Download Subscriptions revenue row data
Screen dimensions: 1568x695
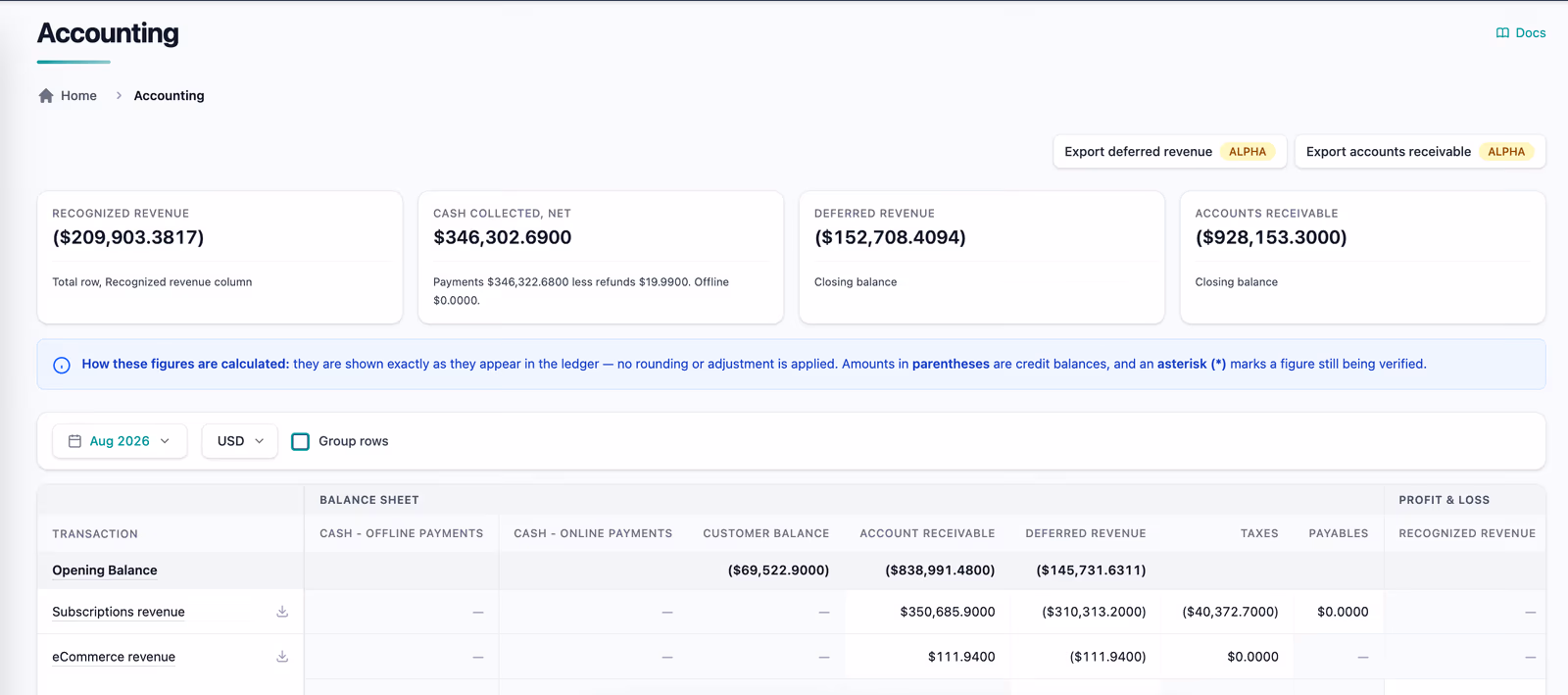282,612
